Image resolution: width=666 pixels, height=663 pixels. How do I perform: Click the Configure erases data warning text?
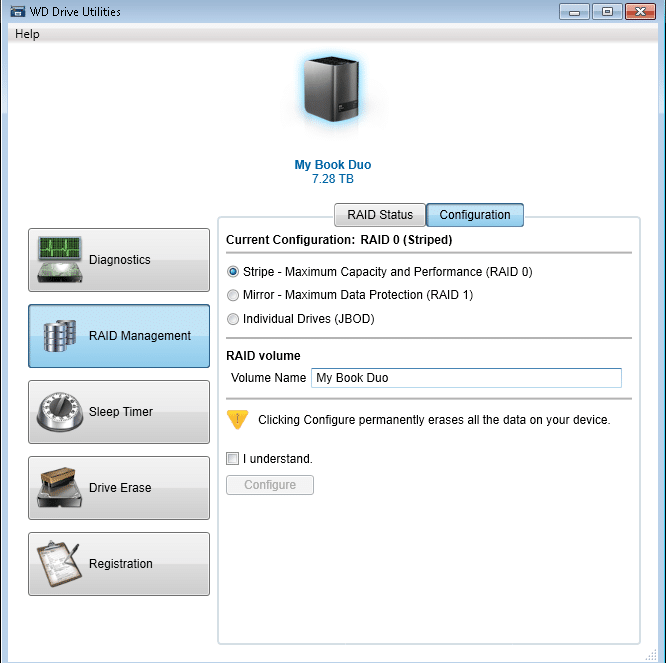point(434,420)
